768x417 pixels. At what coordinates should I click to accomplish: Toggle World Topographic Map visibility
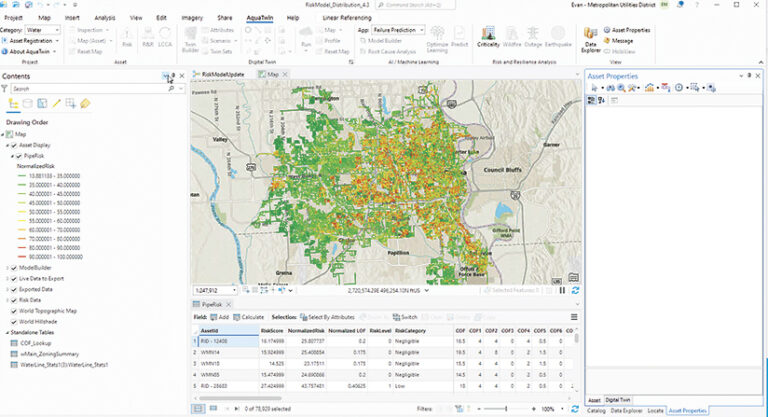coord(14,311)
